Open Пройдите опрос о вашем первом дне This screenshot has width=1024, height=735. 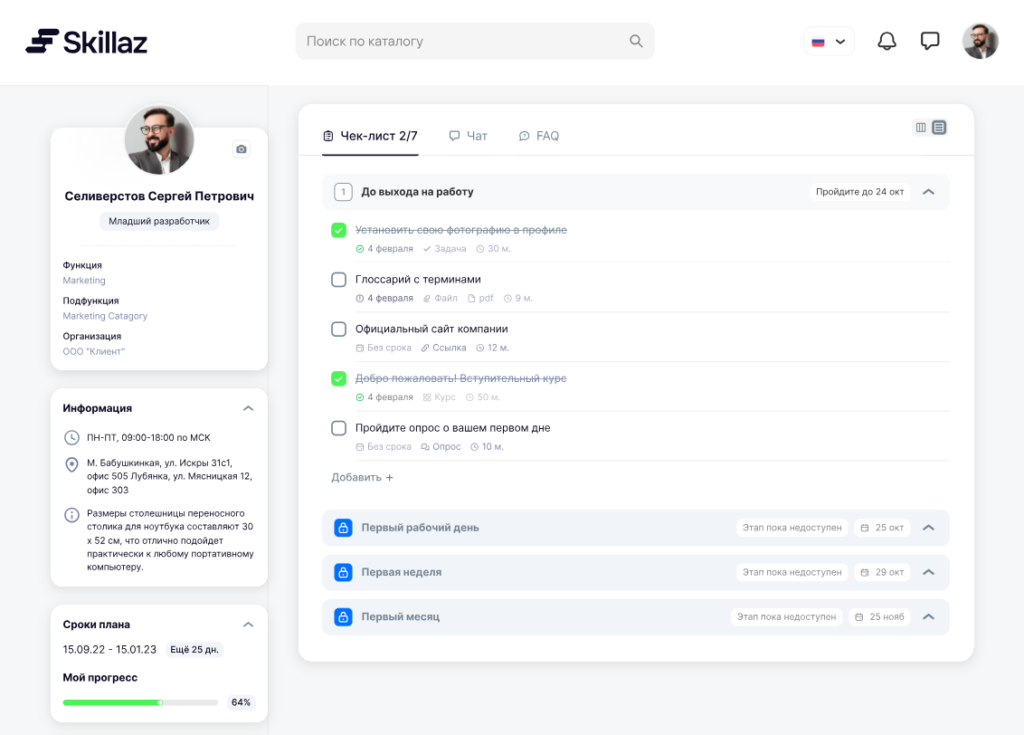(x=453, y=428)
